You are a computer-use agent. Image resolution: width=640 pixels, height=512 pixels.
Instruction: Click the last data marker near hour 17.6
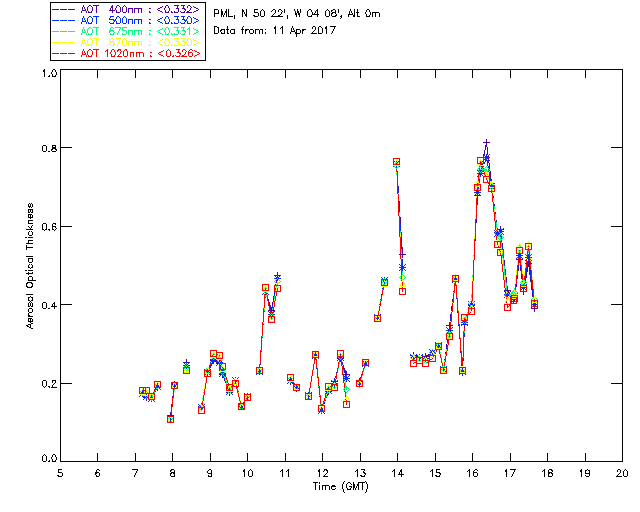pyautogui.click(x=534, y=304)
